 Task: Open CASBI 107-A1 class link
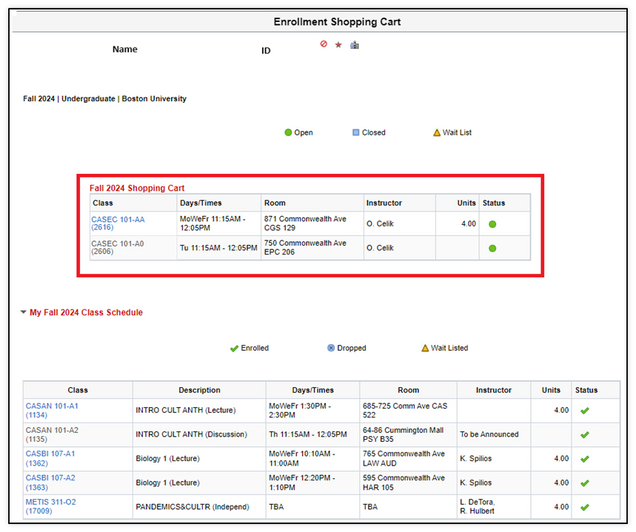coord(50,458)
